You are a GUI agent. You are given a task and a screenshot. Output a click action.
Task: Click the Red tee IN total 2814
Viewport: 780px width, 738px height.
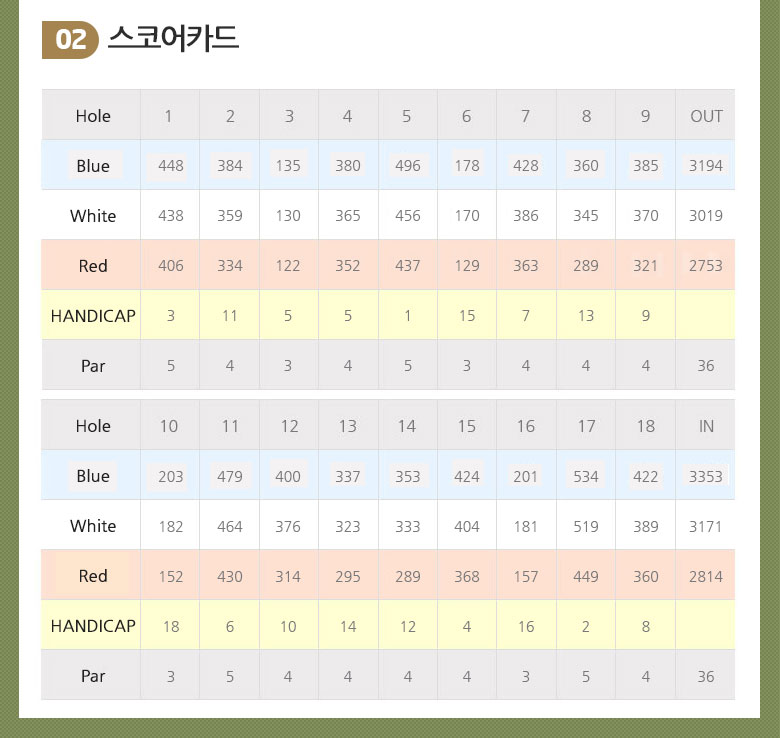(x=706, y=576)
